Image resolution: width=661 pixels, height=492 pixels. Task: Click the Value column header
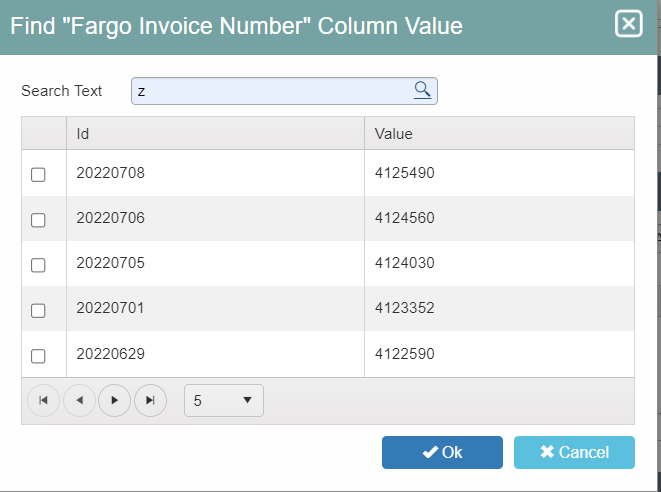click(x=499, y=134)
